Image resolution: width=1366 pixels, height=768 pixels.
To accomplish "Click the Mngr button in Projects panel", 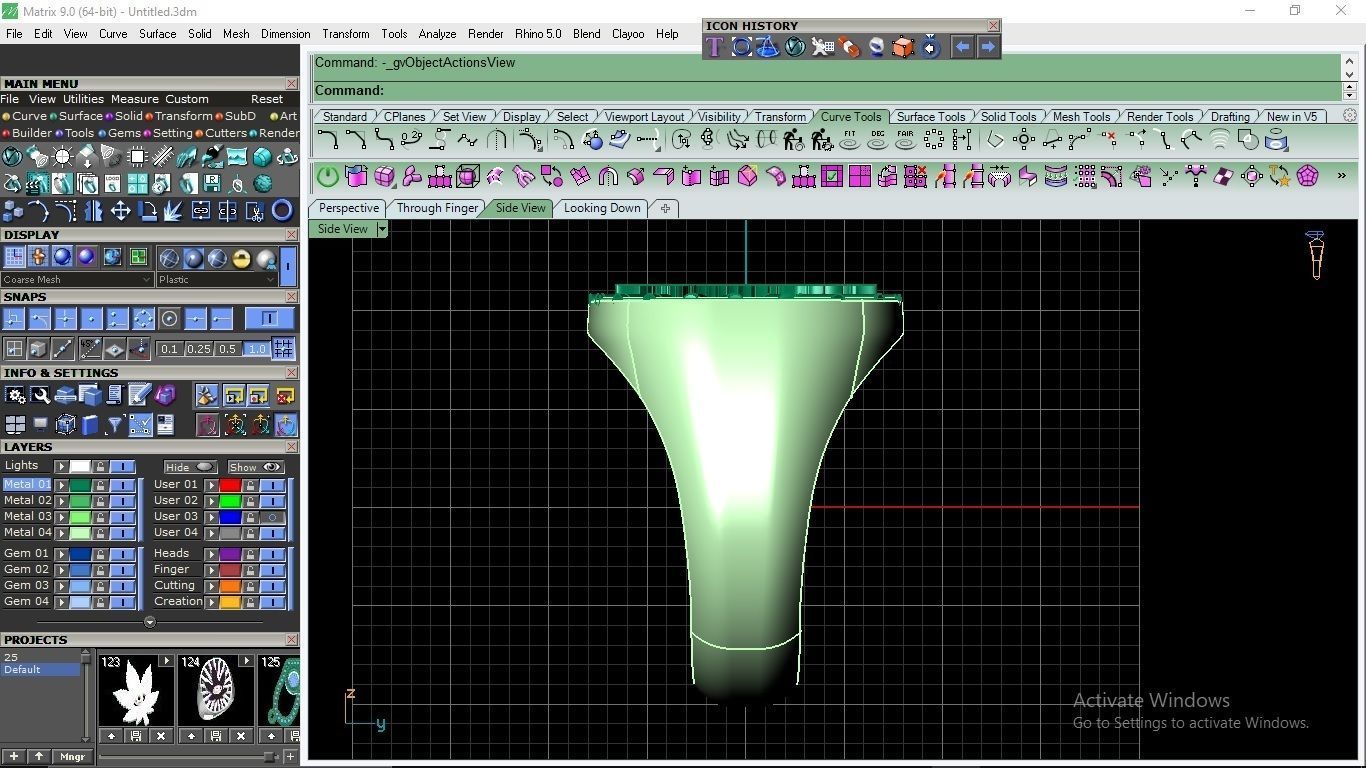I will 72,757.
